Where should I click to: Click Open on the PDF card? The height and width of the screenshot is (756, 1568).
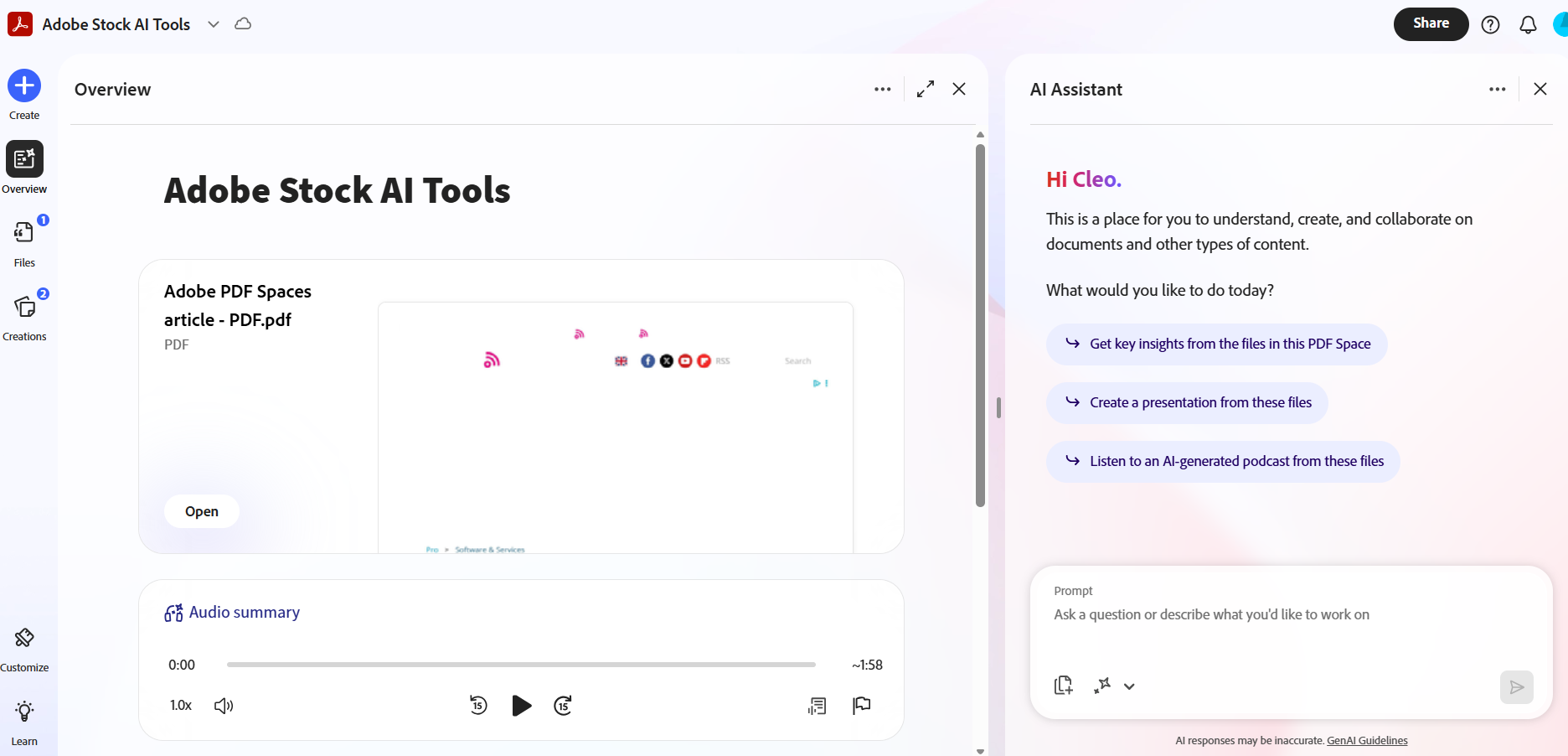point(202,511)
